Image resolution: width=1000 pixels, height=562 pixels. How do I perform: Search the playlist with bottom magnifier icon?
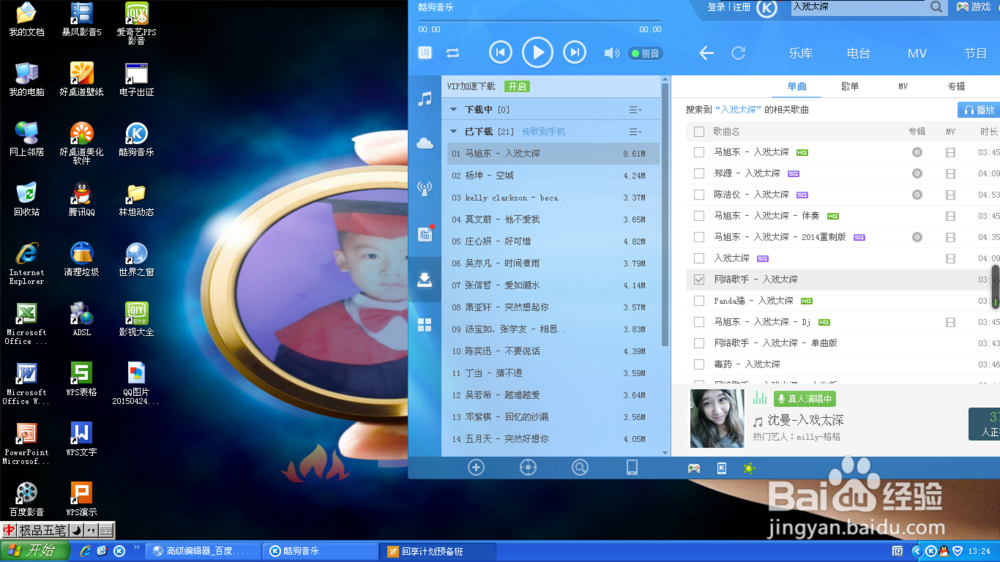[x=580, y=468]
